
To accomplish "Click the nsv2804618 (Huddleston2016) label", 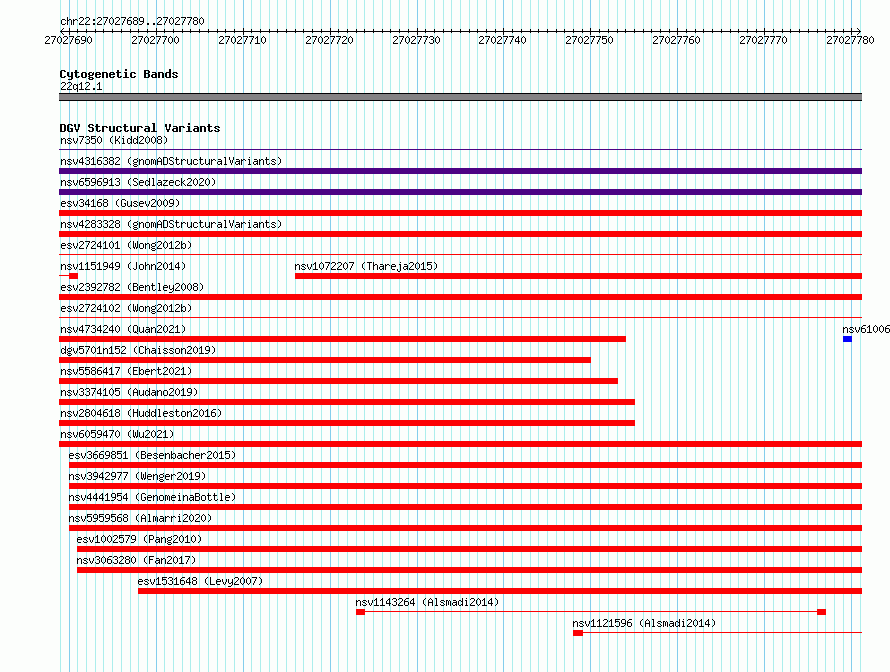I will [141, 413].
